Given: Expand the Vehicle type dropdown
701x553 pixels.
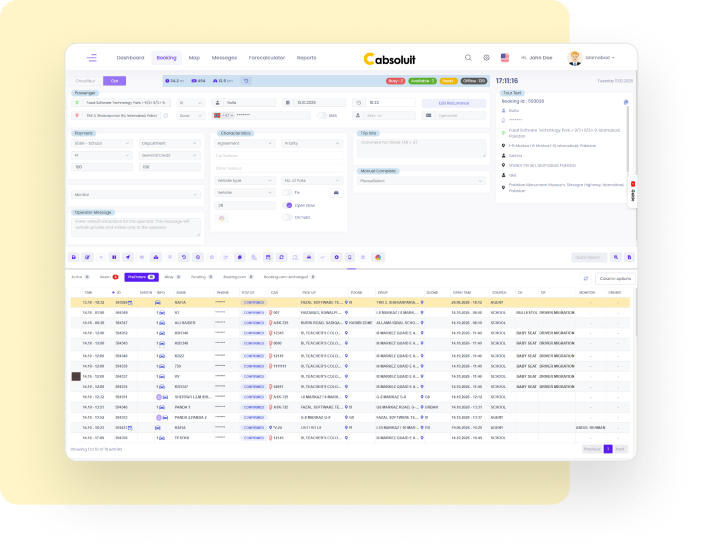Looking at the screenshot, I should [244, 181].
